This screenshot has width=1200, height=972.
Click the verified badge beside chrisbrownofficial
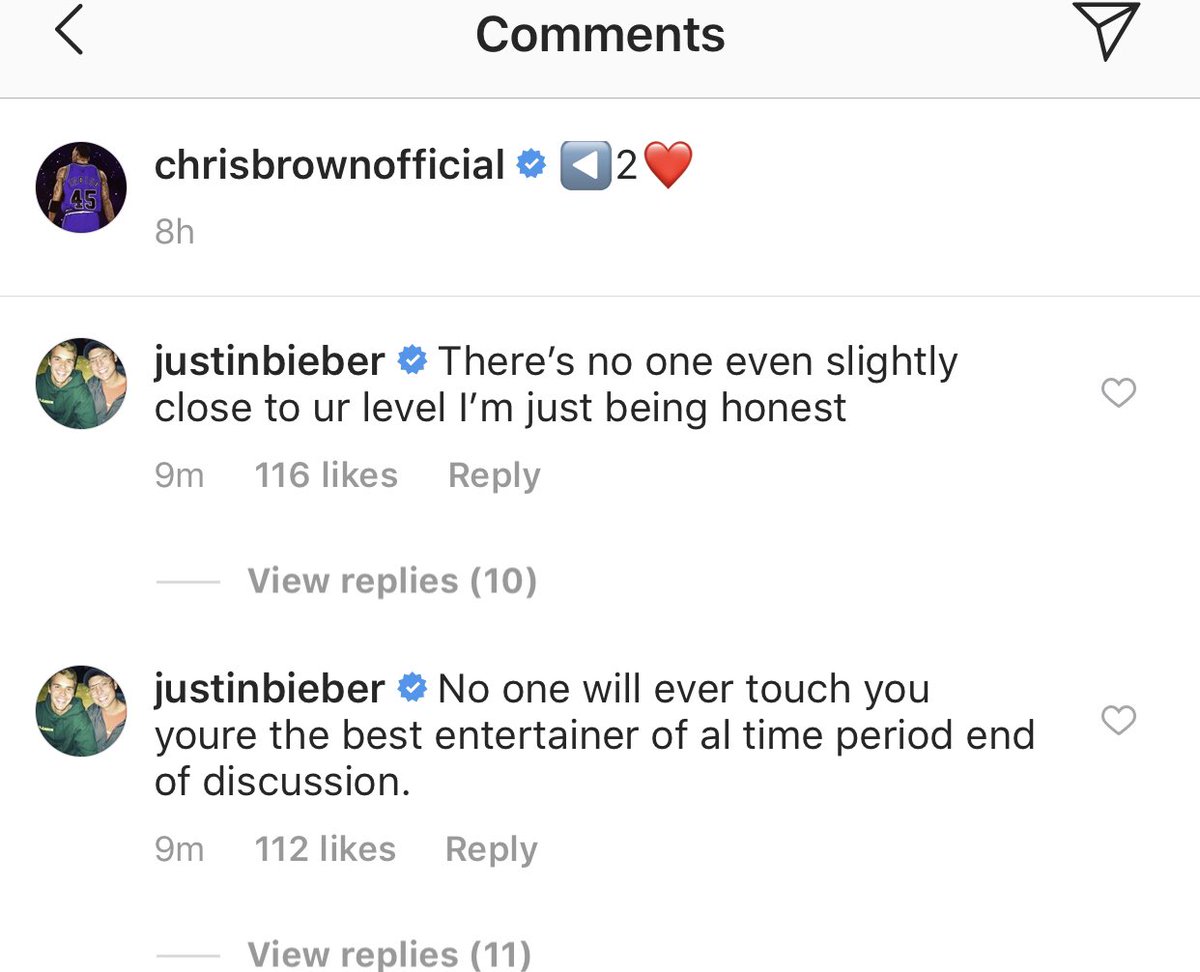[531, 166]
